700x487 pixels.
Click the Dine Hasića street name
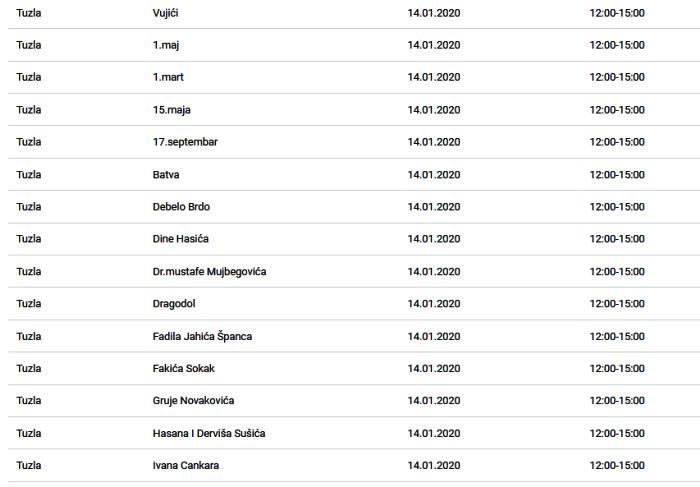click(181, 239)
